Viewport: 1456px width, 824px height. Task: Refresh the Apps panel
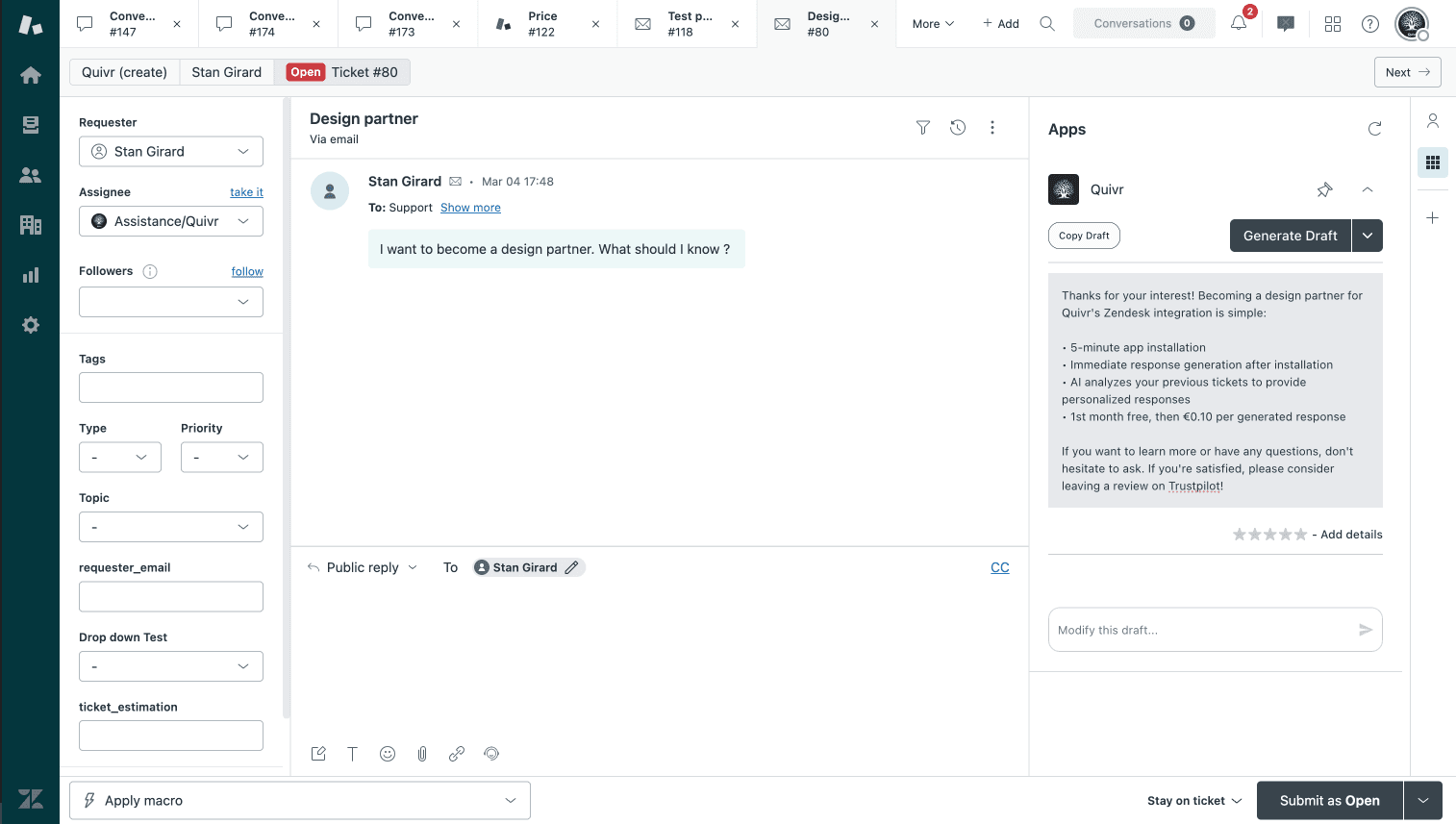[x=1375, y=129]
